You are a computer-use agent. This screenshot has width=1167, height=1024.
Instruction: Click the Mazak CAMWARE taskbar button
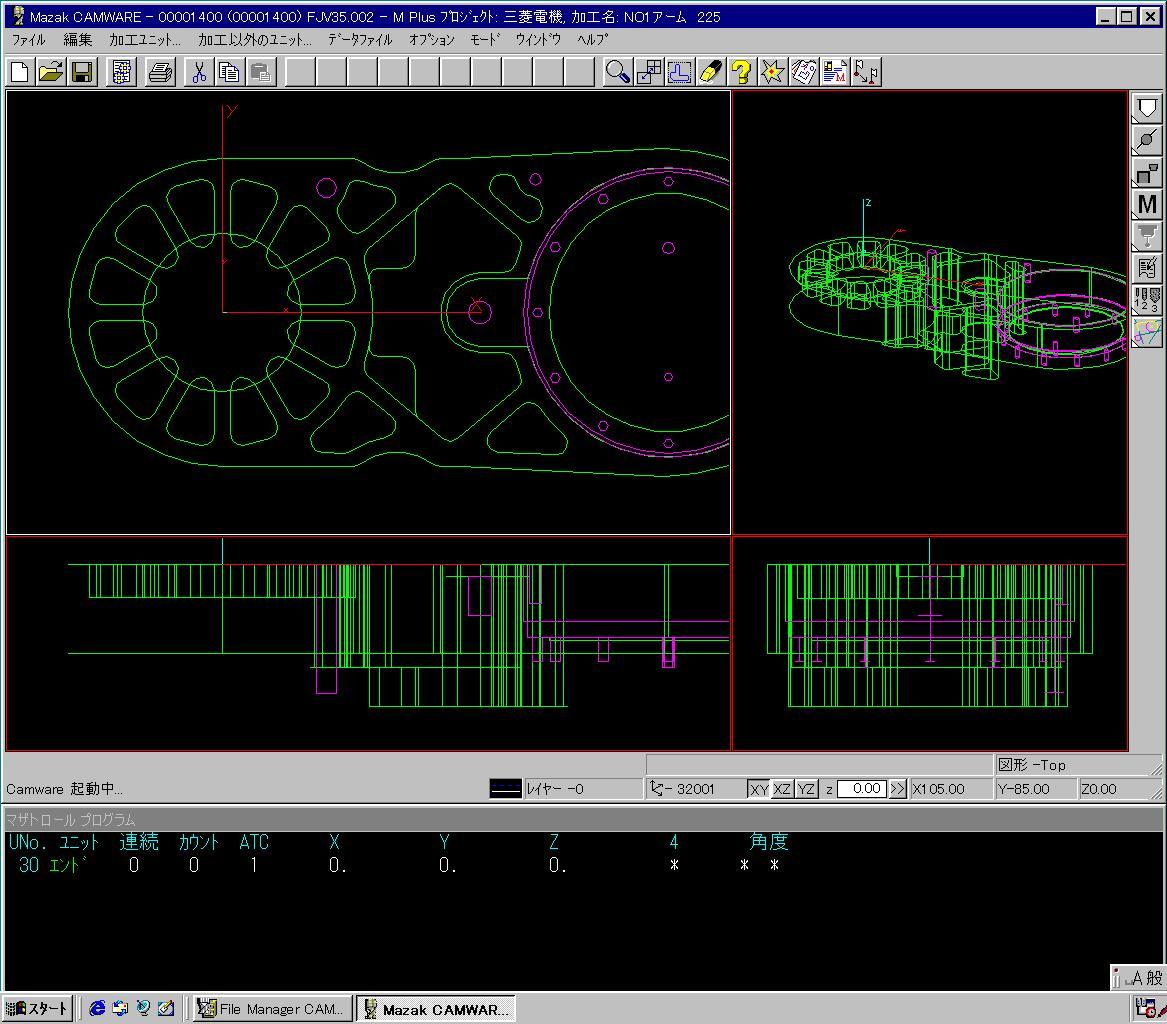click(x=436, y=1009)
